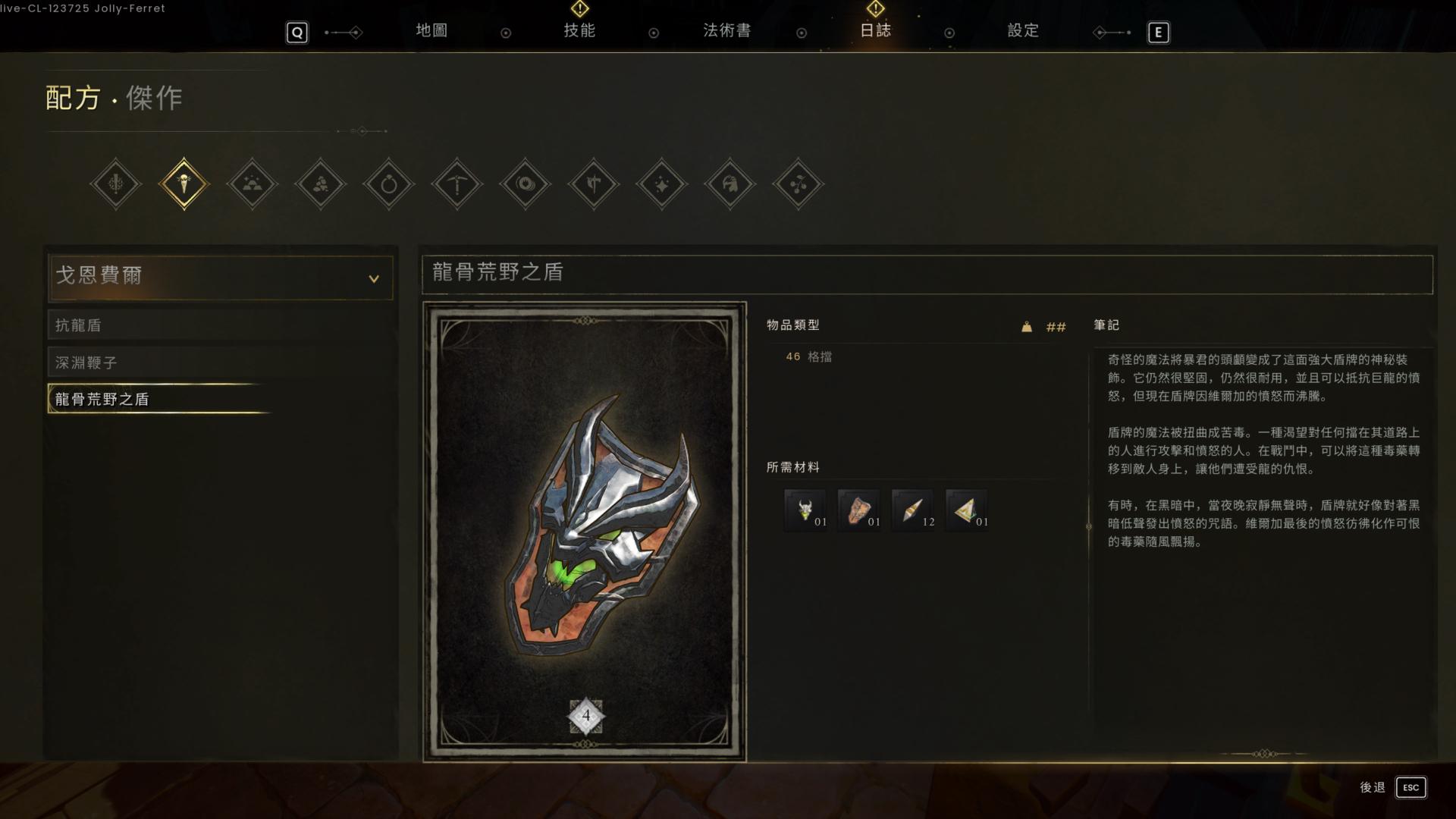The image size is (1456, 819).
Task: Select the 深淵鞭子 recipe
Action: click(x=221, y=362)
